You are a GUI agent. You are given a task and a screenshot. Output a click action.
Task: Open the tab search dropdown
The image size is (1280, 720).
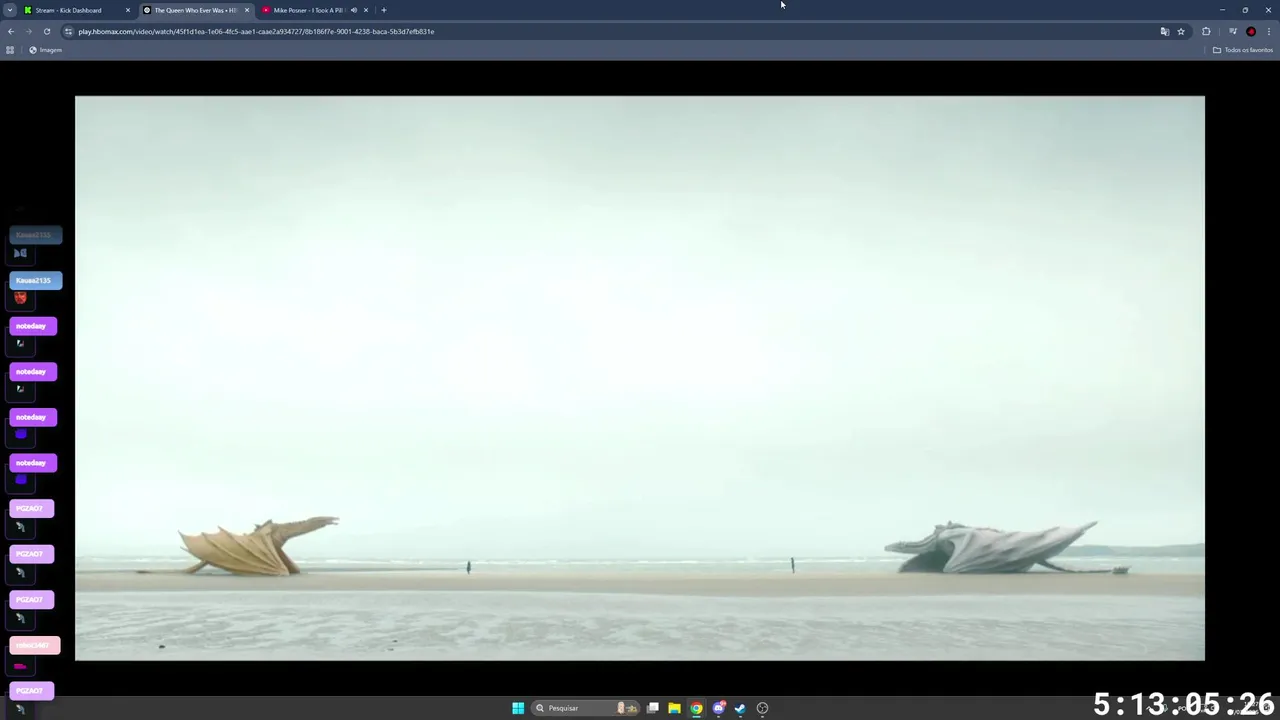10,10
